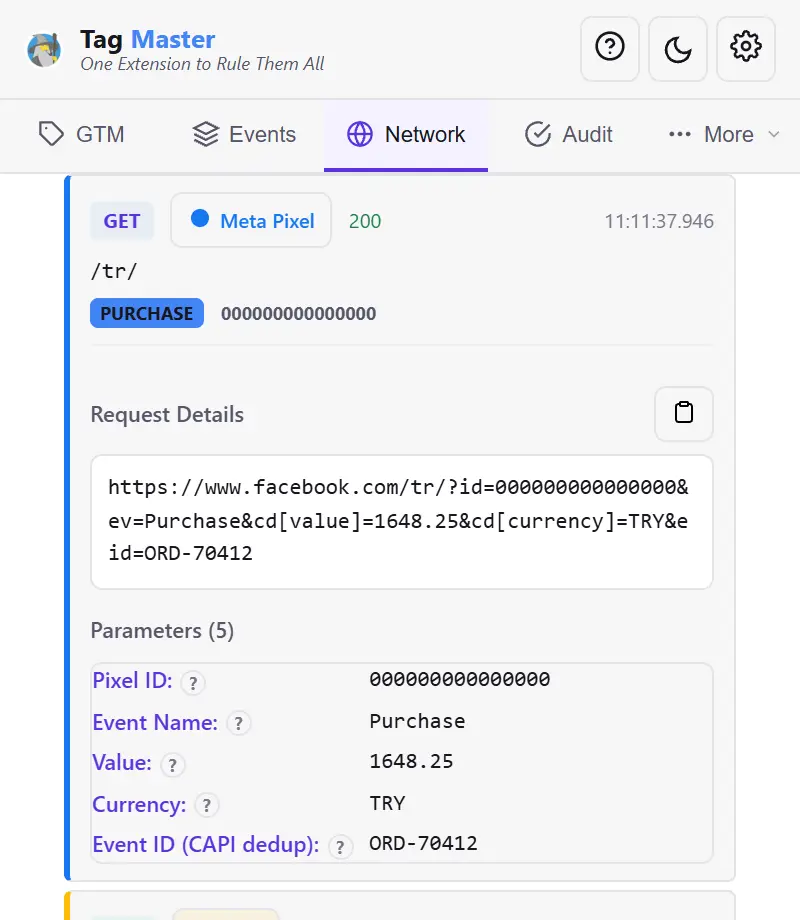Click the TRY currency value

pos(387,803)
